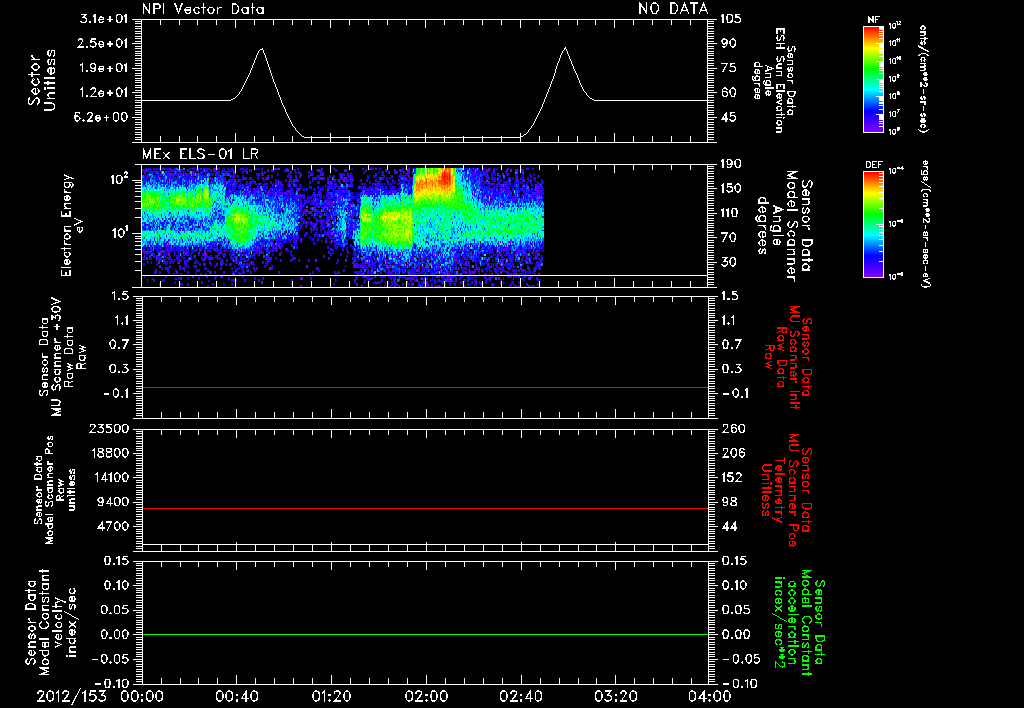Click the '105' sun elevation axis value
Viewport: 1024px width, 708px height.
(731, 19)
